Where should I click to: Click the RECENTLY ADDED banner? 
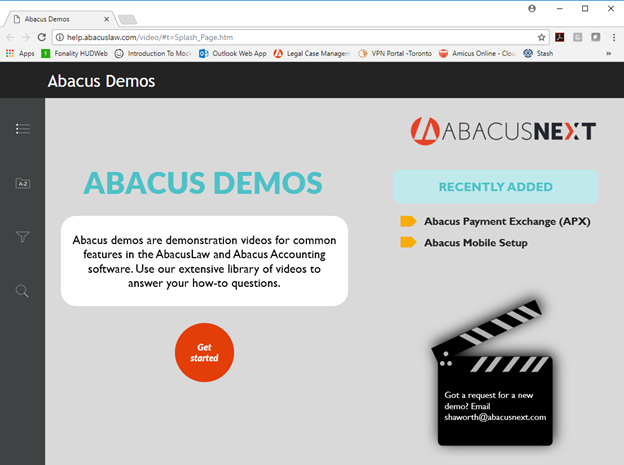click(x=495, y=187)
